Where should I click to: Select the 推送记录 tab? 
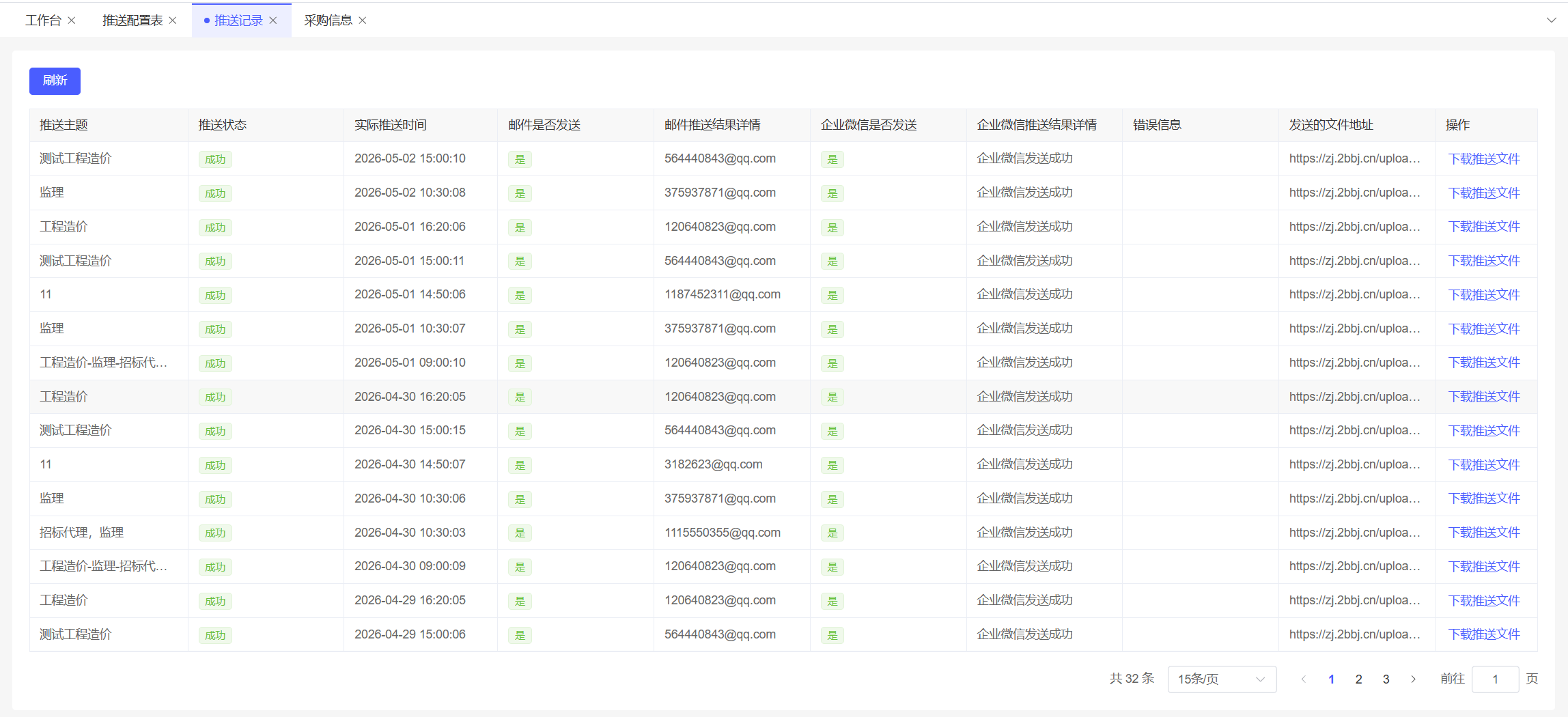[x=238, y=20]
